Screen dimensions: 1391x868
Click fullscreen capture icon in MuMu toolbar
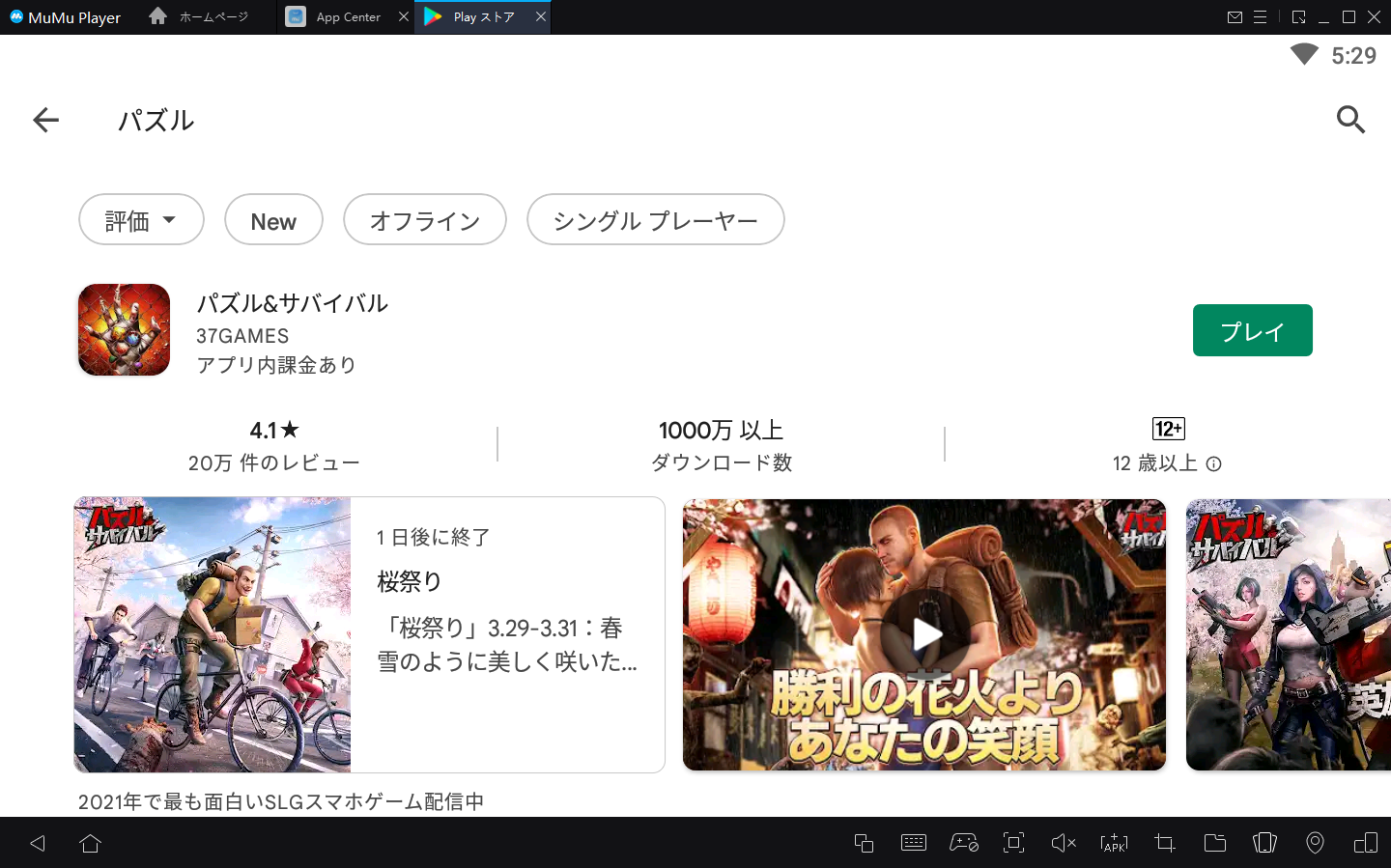point(1013,843)
